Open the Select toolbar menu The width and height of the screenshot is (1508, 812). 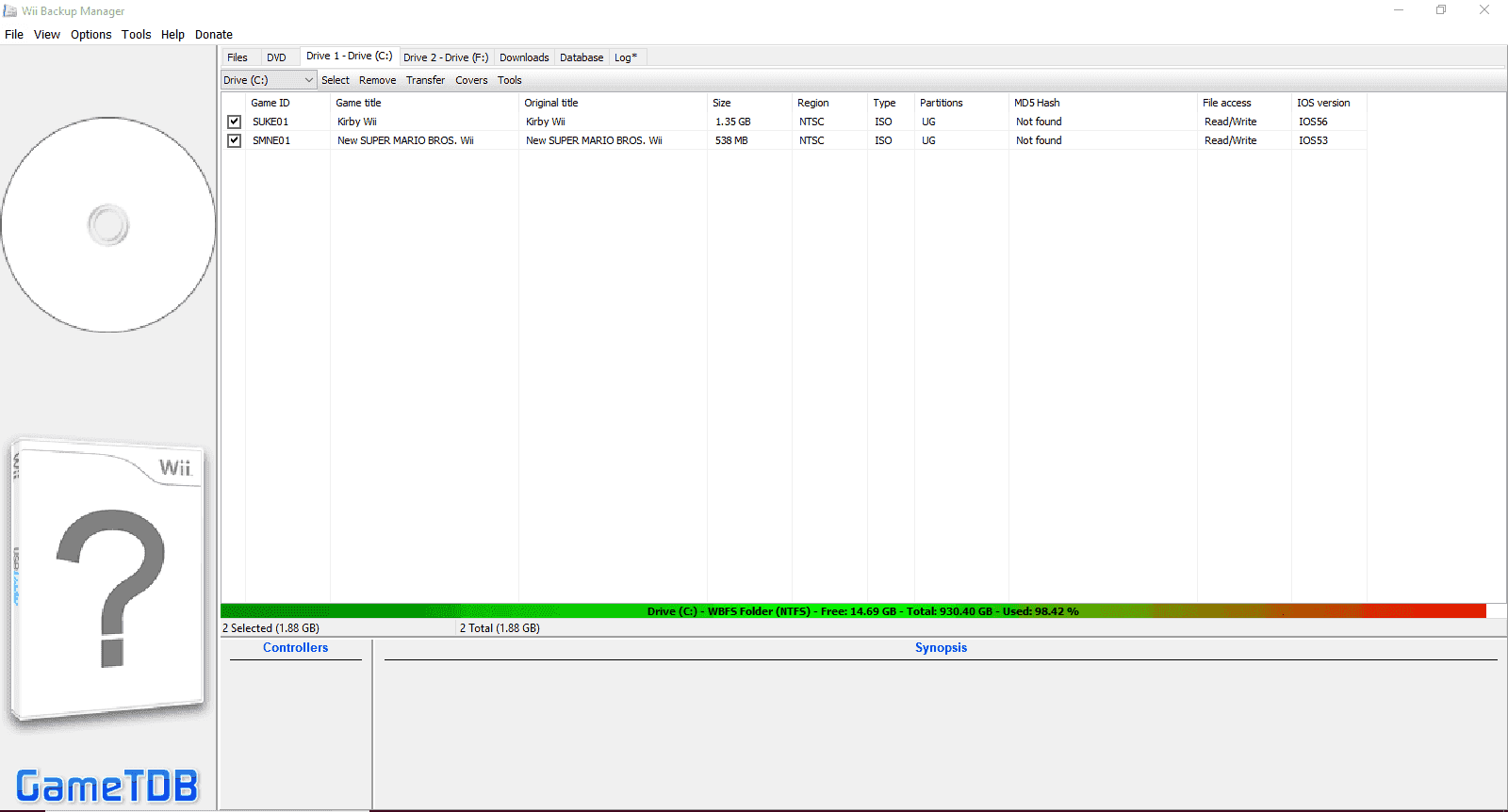pos(336,80)
